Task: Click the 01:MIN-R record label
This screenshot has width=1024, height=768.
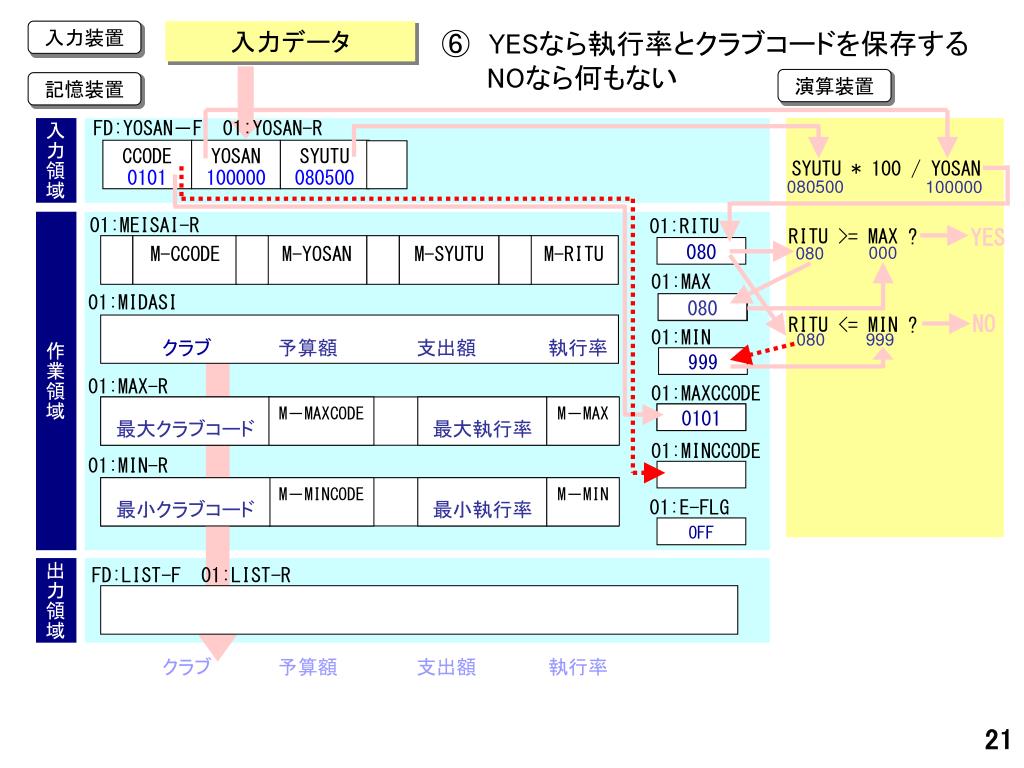Action: pos(128,466)
